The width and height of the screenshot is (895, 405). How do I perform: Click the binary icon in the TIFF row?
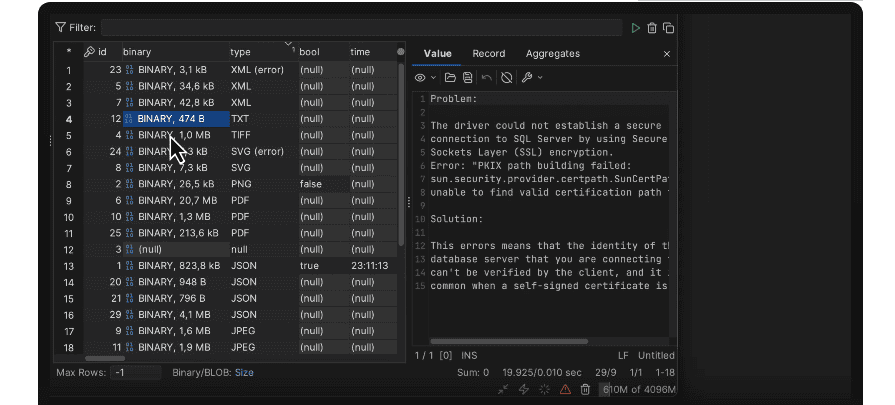coord(130,135)
